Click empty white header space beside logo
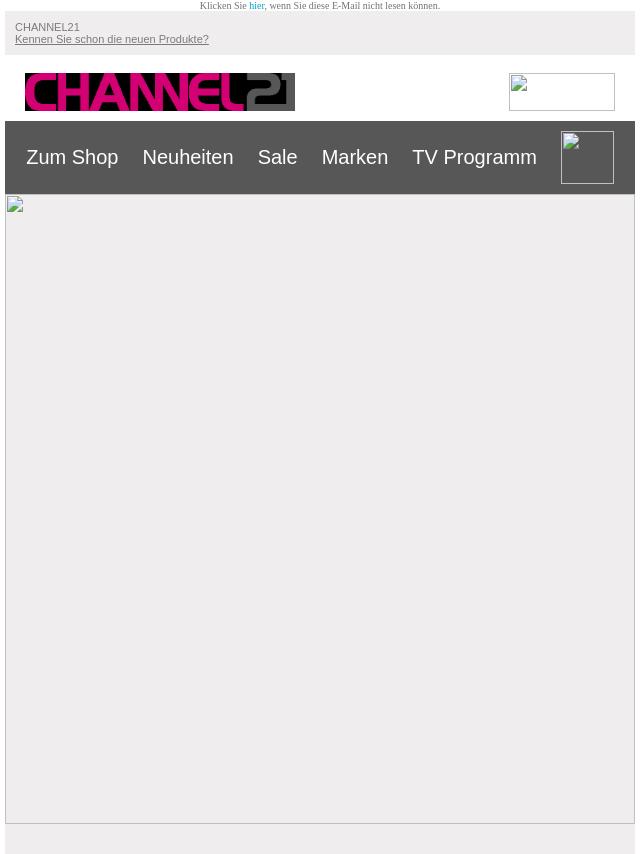Viewport: 640px width, 854px height. (402, 92)
